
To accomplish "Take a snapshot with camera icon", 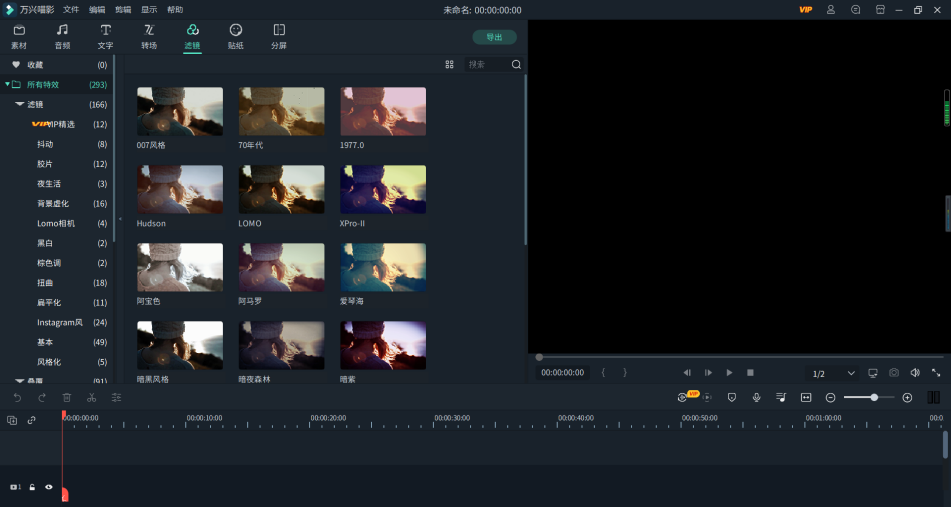I will (x=894, y=373).
